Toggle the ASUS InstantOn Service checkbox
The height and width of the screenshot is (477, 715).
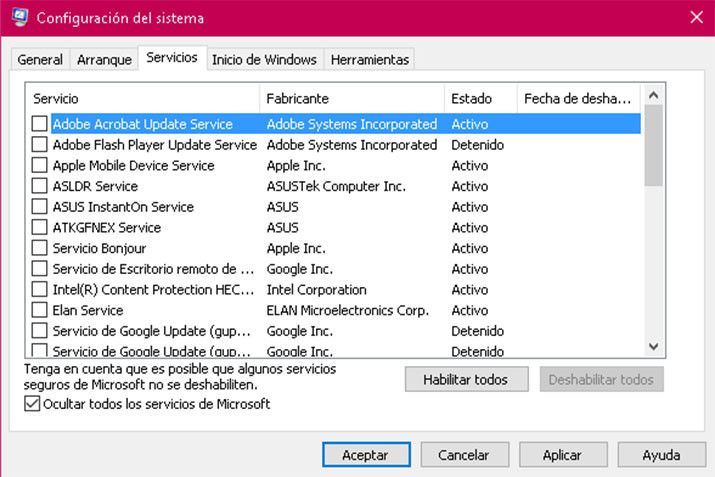tap(40, 207)
